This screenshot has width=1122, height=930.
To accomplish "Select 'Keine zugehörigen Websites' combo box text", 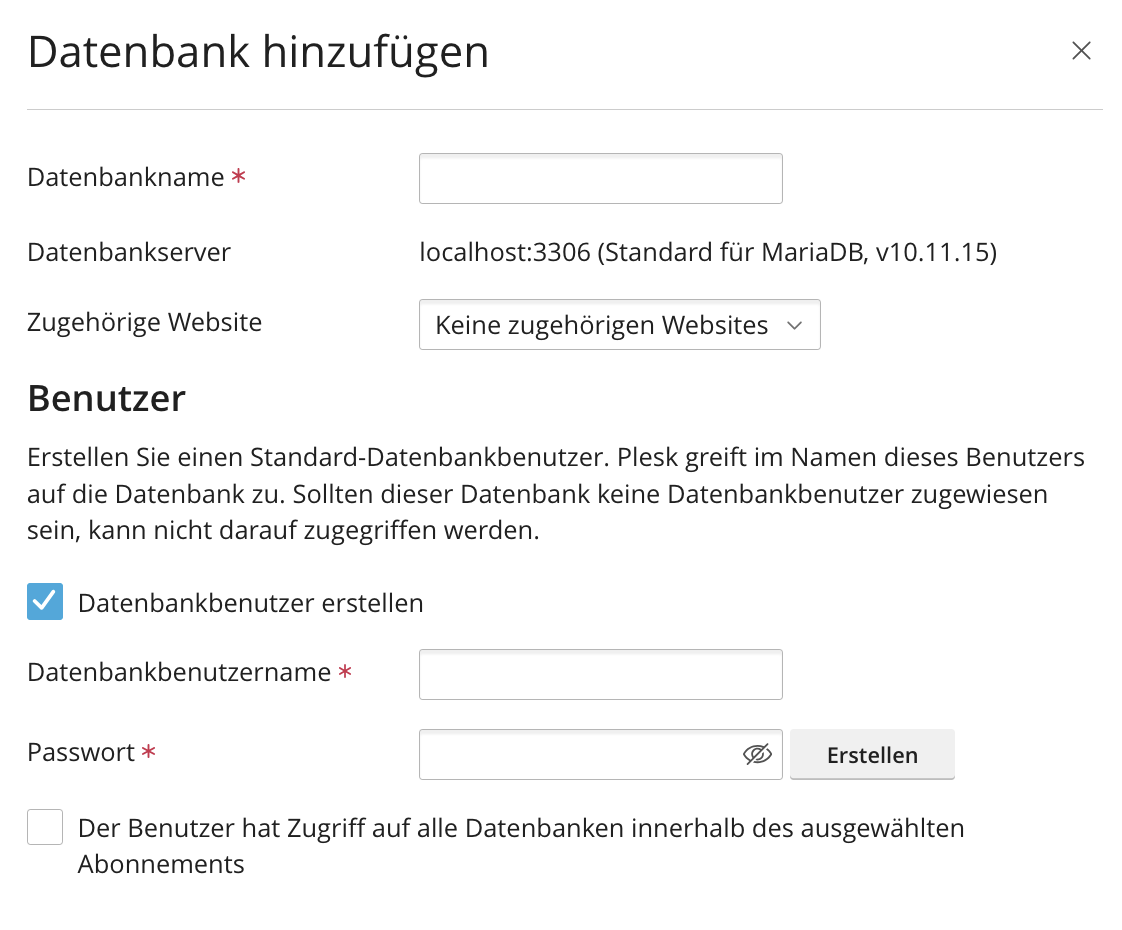I will [601, 325].
